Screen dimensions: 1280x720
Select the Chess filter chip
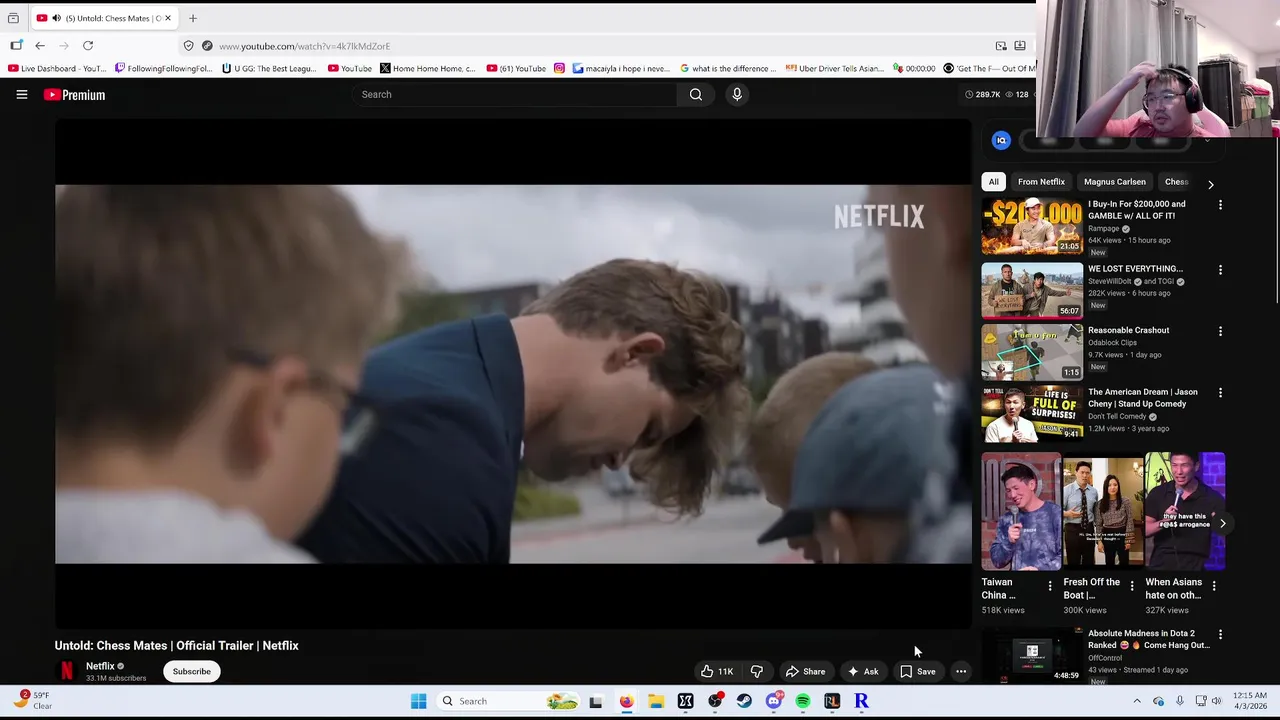pos(1176,182)
